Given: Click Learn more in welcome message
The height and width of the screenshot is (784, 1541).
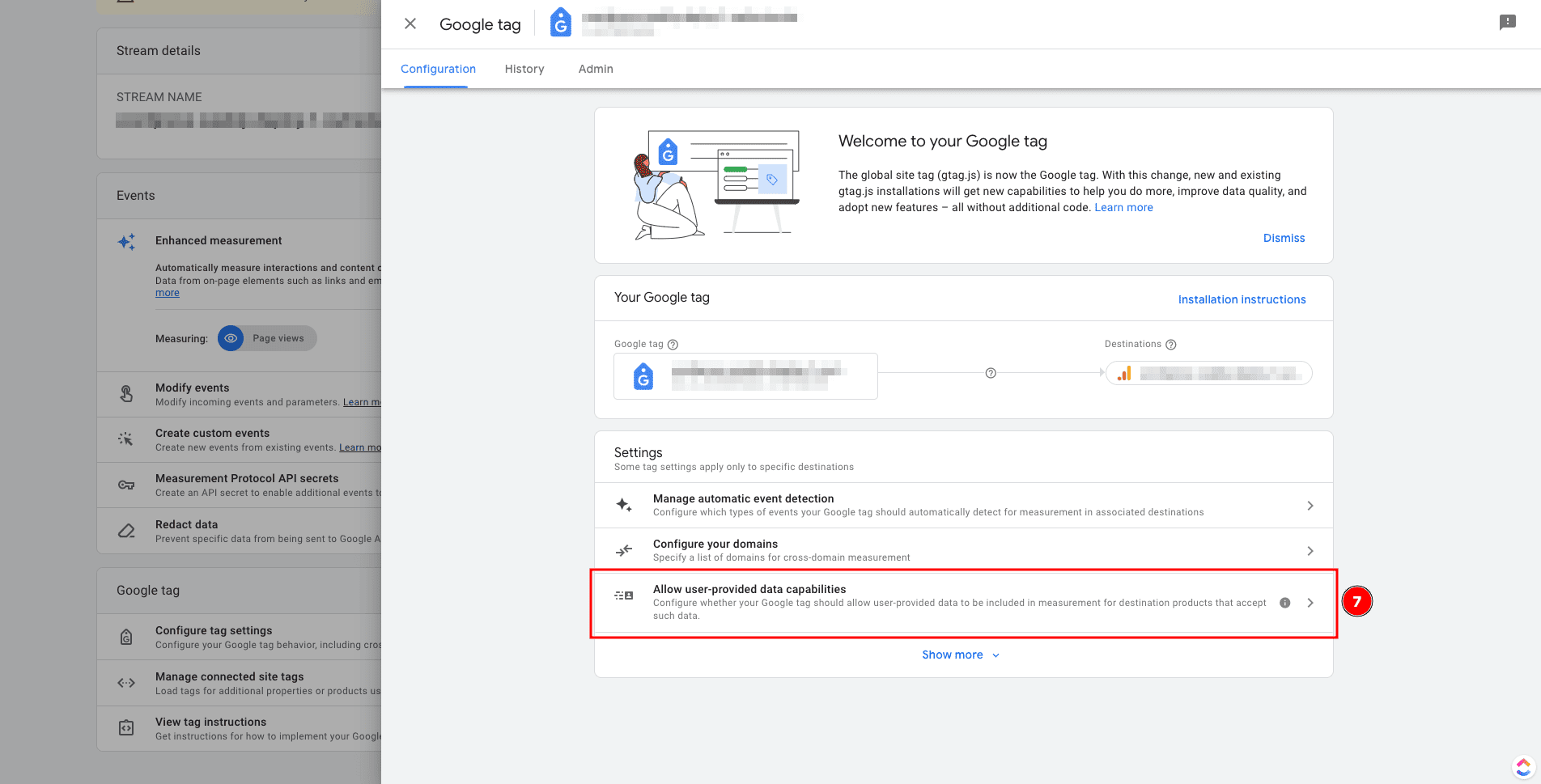Looking at the screenshot, I should (x=1123, y=207).
